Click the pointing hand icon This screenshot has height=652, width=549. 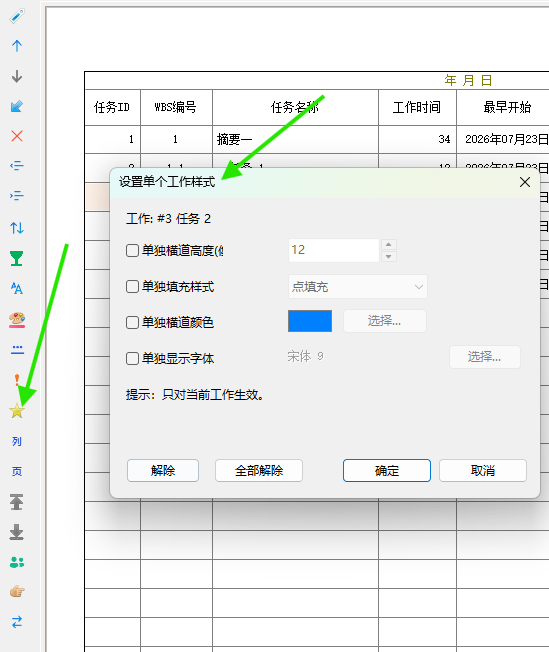pos(17,591)
